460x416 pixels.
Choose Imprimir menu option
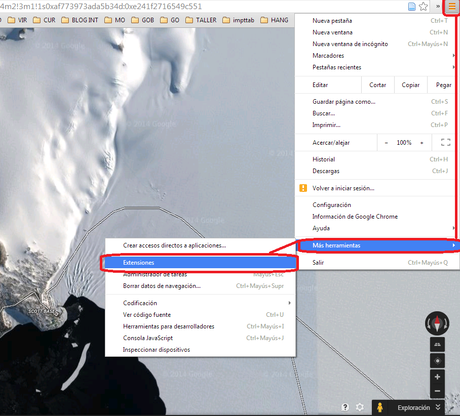pyautogui.click(x=375, y=125)
